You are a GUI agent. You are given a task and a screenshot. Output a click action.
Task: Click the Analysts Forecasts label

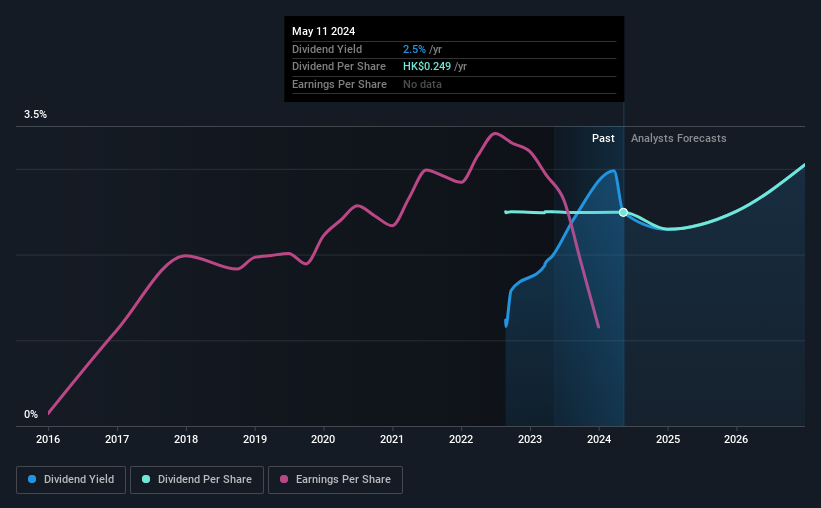pos(679,138)
